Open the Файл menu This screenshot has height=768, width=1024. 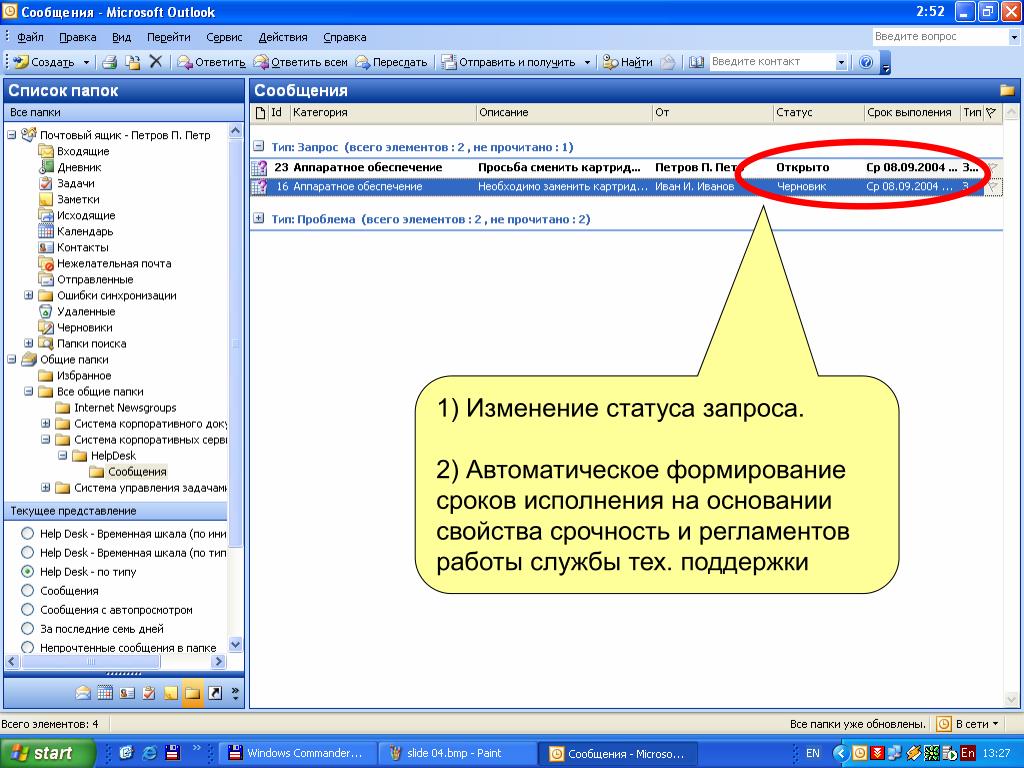(30, 37)
